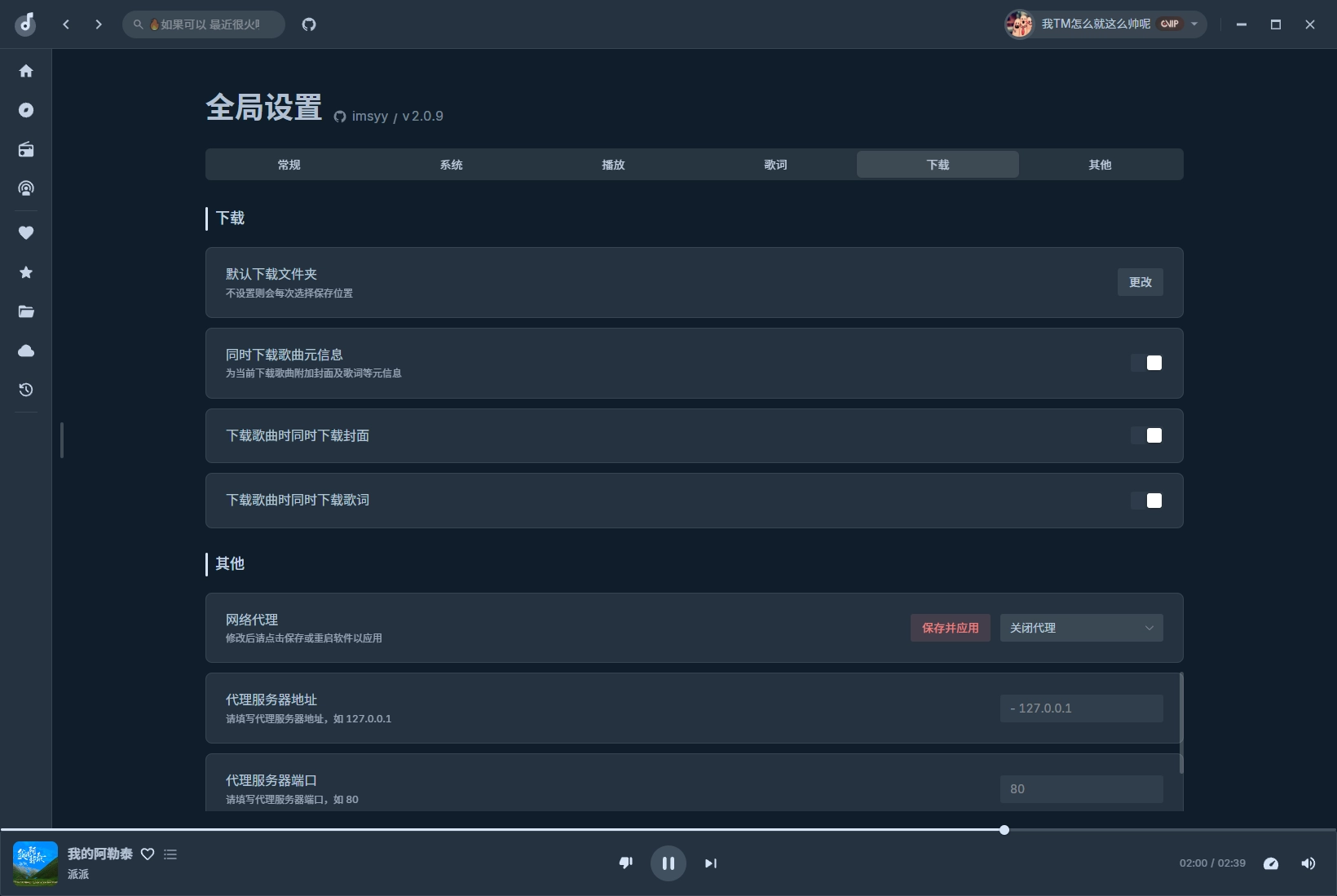Image resolution: width=1337 pixels, height=896 pixels.
Task: Open the cloud disk icon
Action: pyautogui.click(x=26, y=351)
